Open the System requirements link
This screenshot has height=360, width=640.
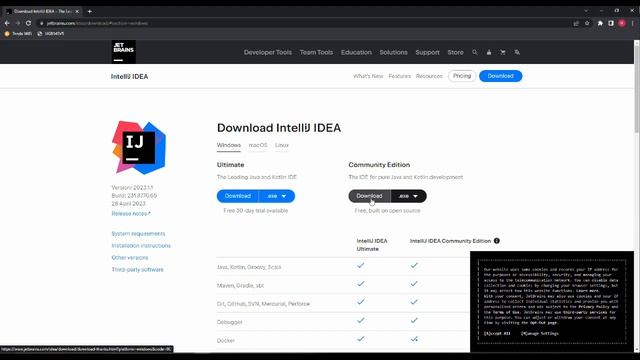[138, 233]
